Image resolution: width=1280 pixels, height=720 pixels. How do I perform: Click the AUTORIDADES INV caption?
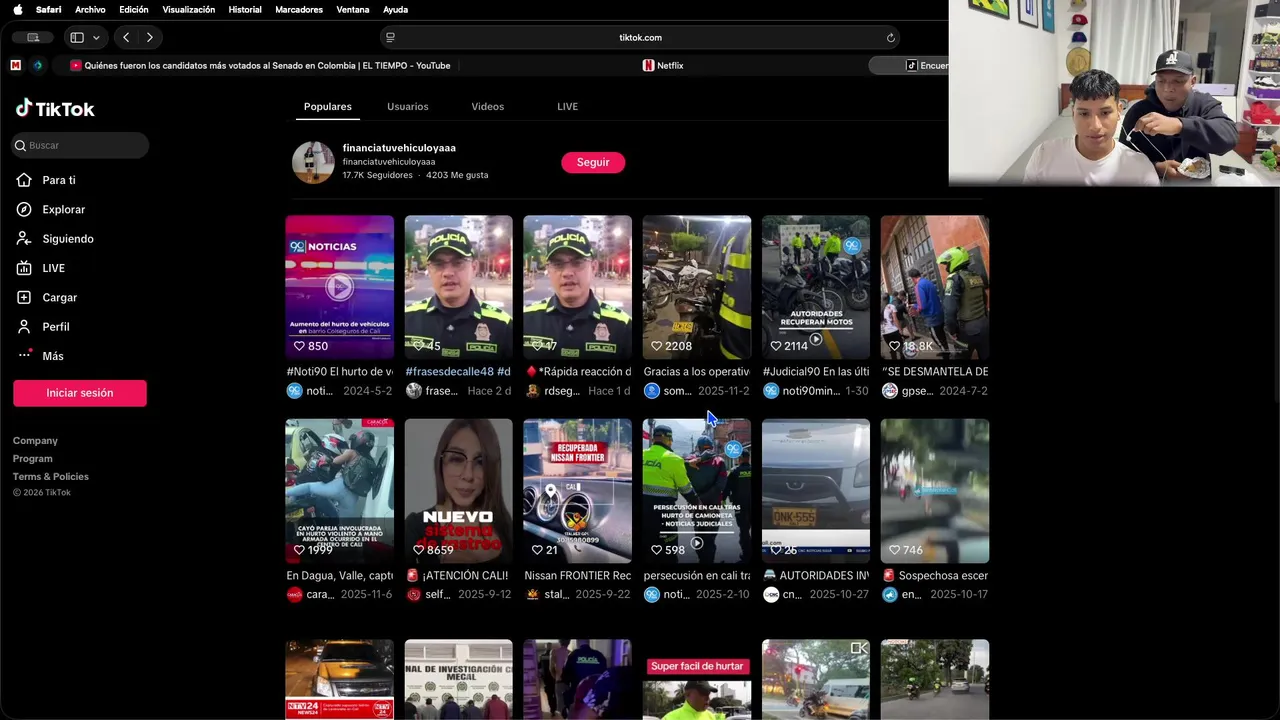tap(816, 575)
